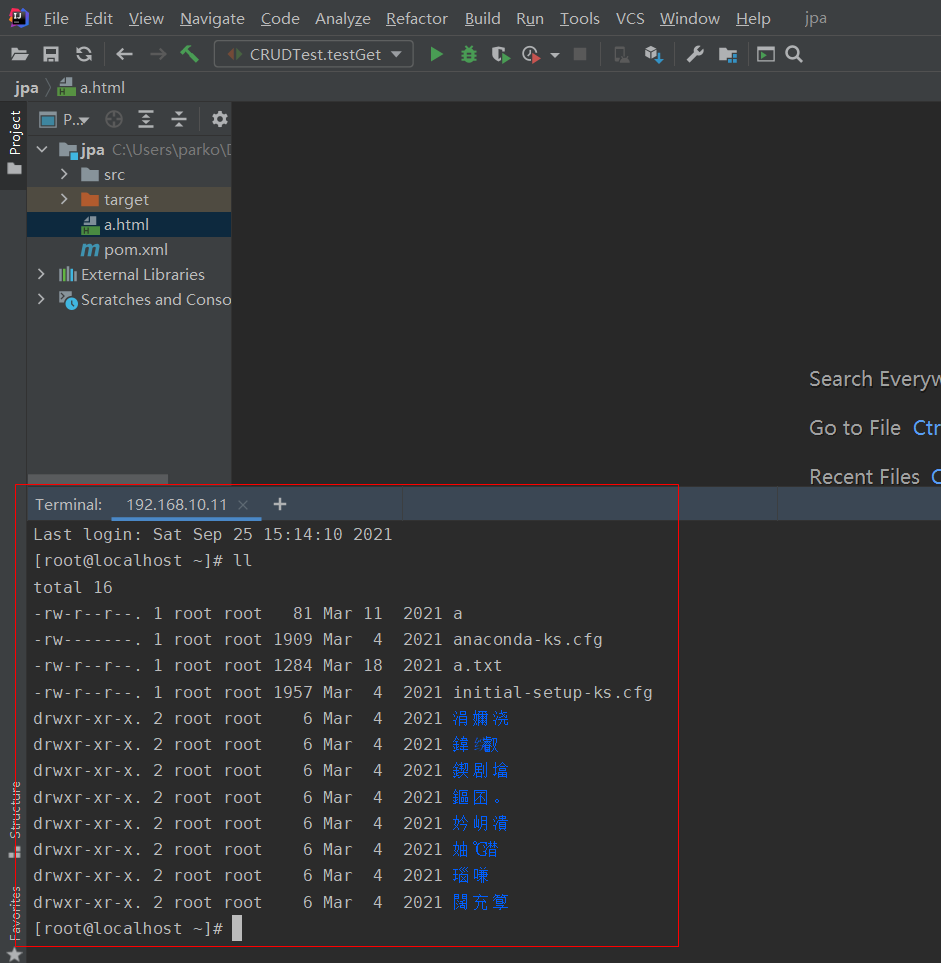Open the Analyze menu
The image size is (941, 963).
pos(343,19)
